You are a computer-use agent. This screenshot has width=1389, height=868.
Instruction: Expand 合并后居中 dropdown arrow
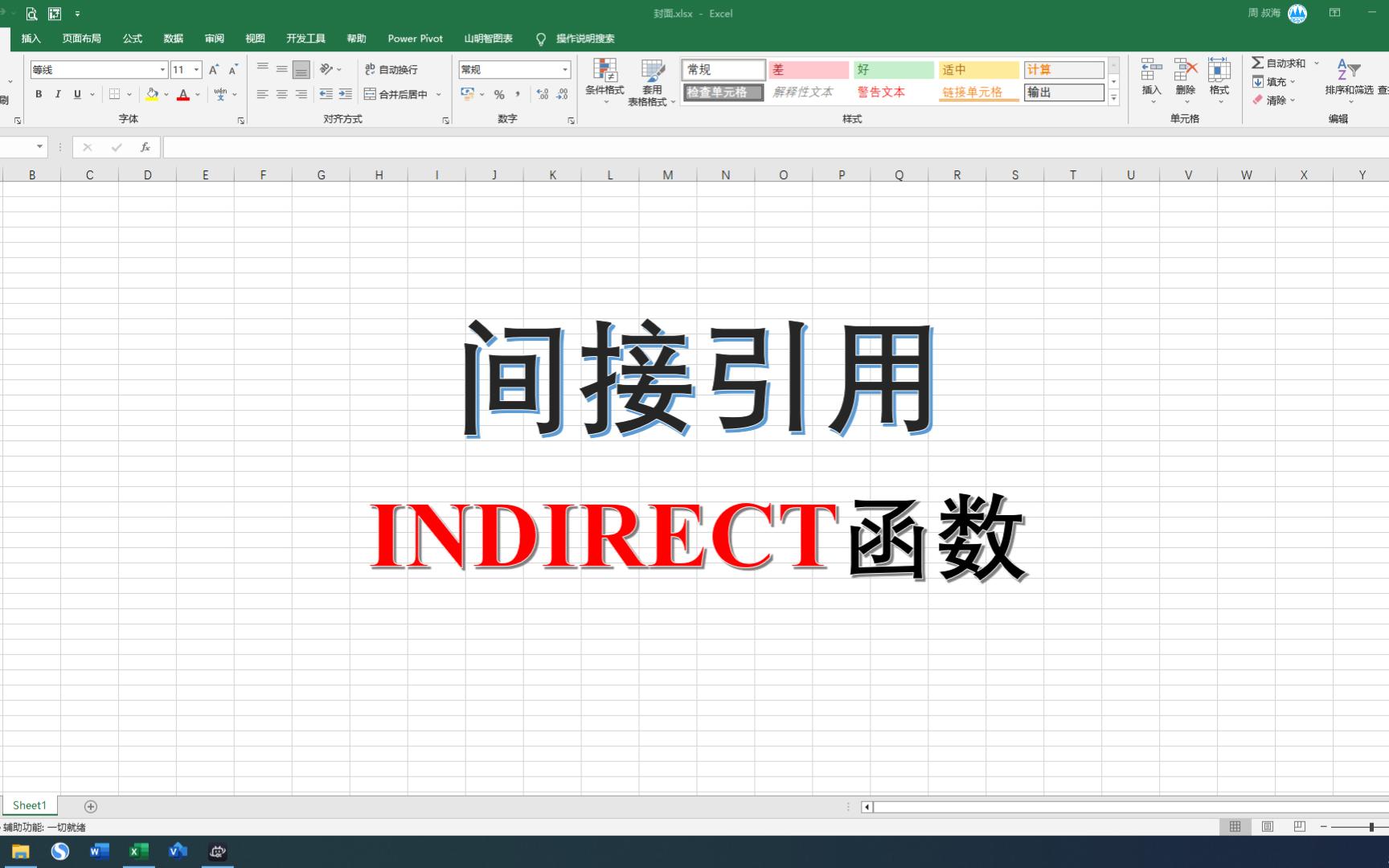pos(439,94)
